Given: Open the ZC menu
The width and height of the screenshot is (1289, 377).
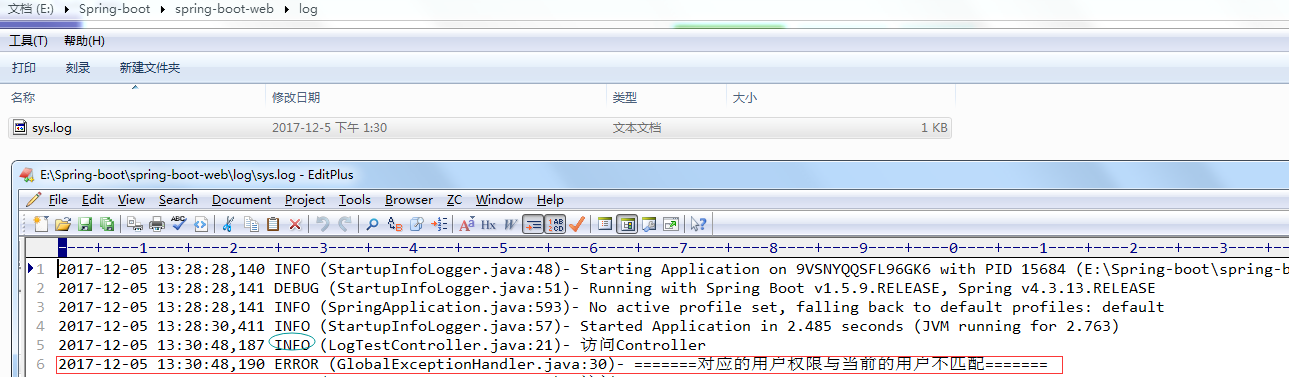Looking at the screenshot, I should (x=454, y=200).
